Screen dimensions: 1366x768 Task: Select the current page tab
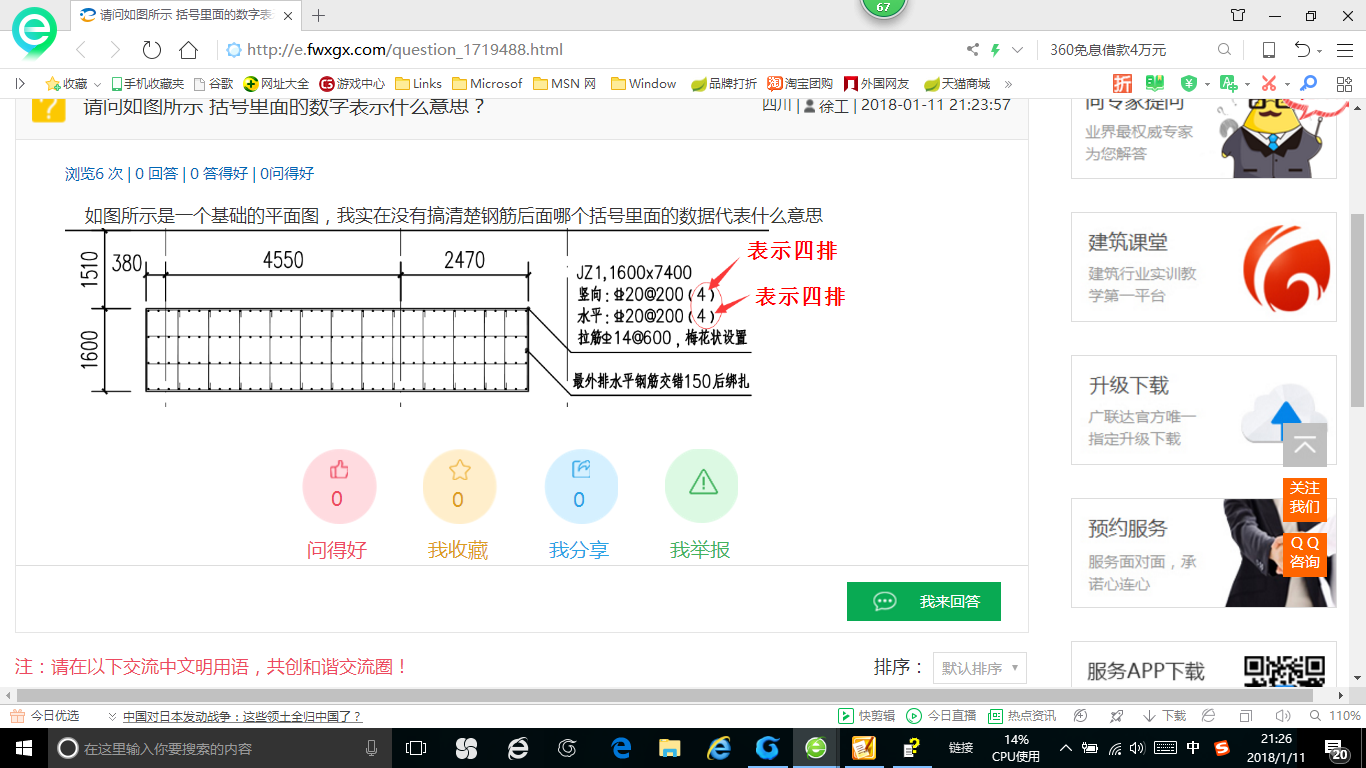(x=185, y=15)
